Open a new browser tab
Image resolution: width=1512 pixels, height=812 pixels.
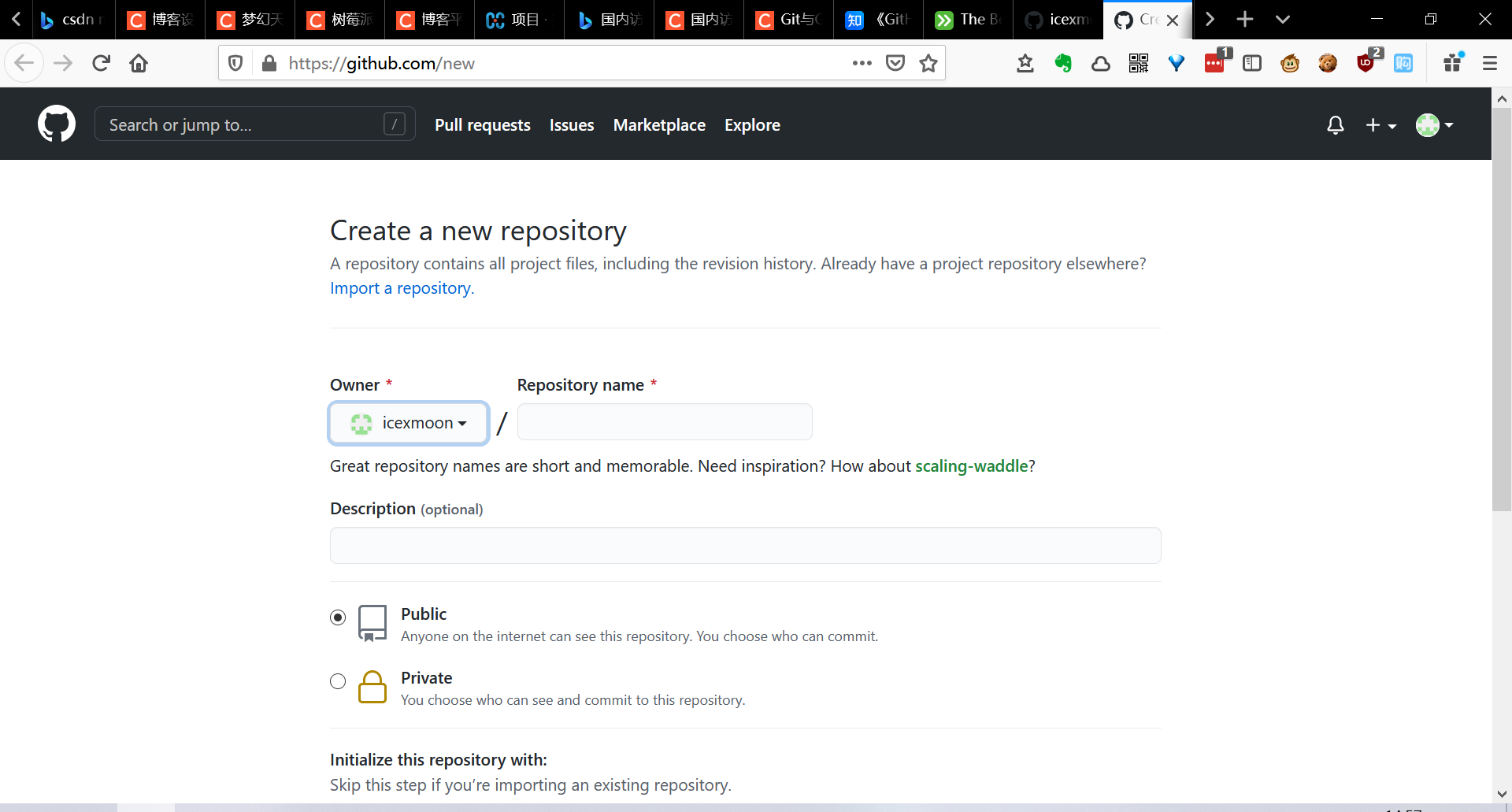1245,19
